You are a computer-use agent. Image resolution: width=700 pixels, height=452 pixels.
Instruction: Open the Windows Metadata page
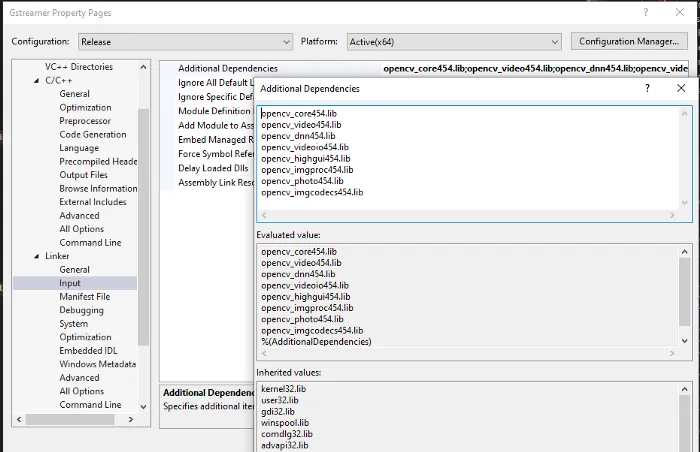pos(97,364)
